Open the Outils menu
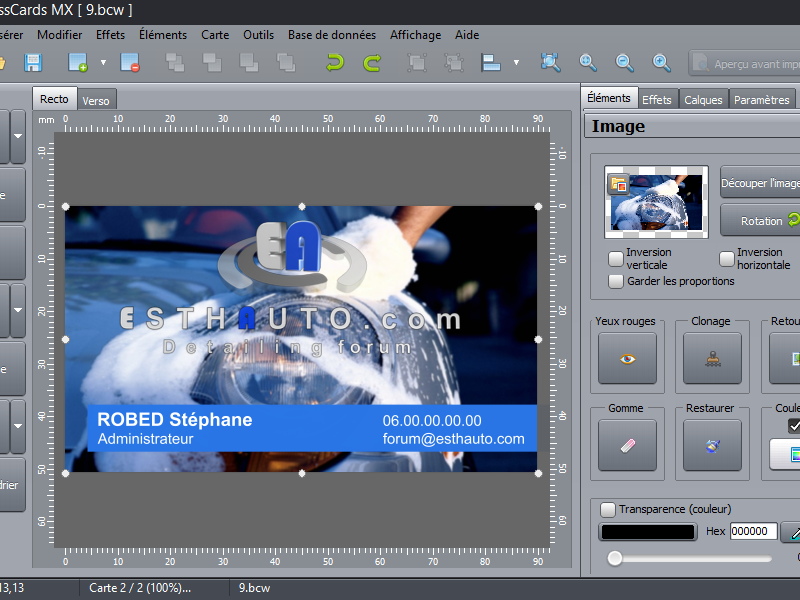 [258, 35]
